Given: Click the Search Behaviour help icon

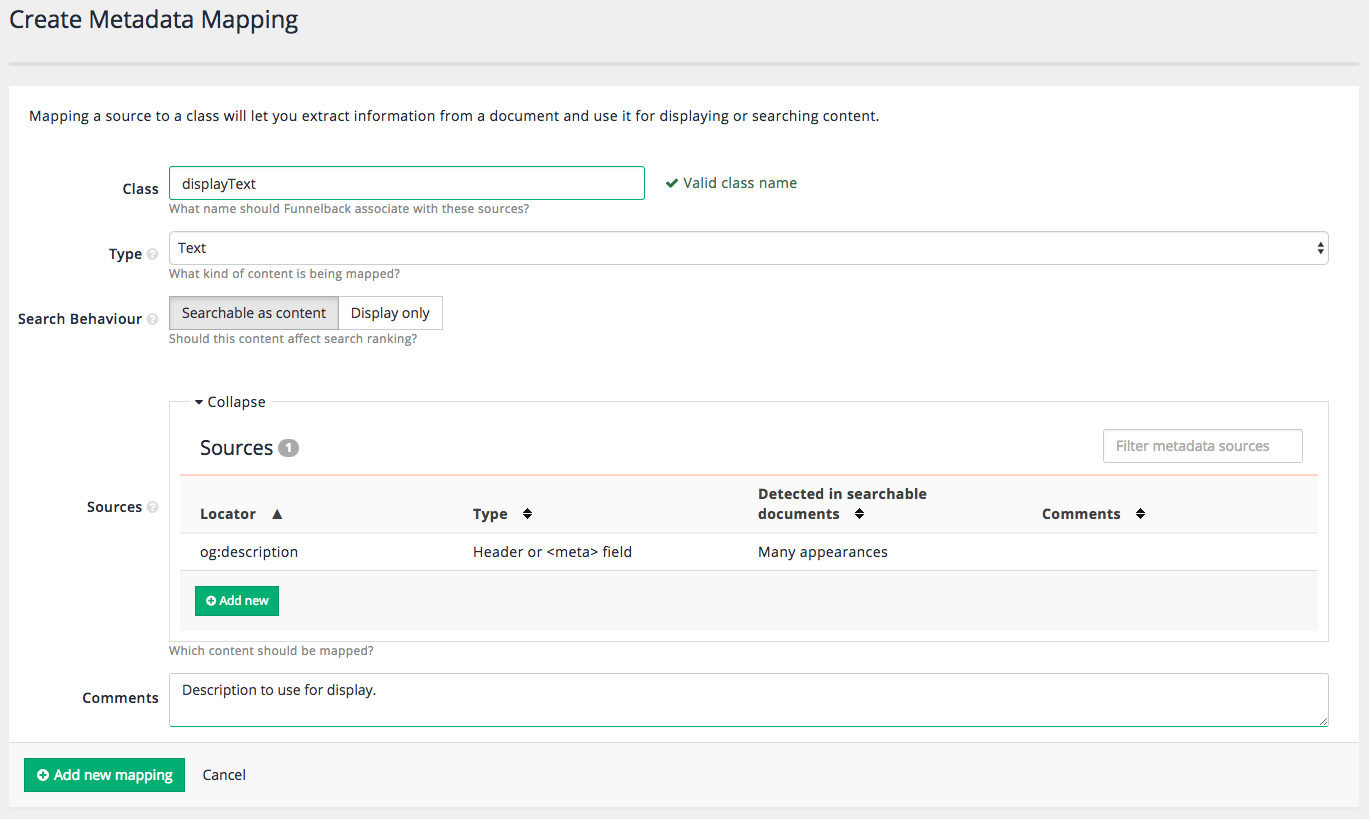Looking at the screenshot, I should tap(153, 319).
